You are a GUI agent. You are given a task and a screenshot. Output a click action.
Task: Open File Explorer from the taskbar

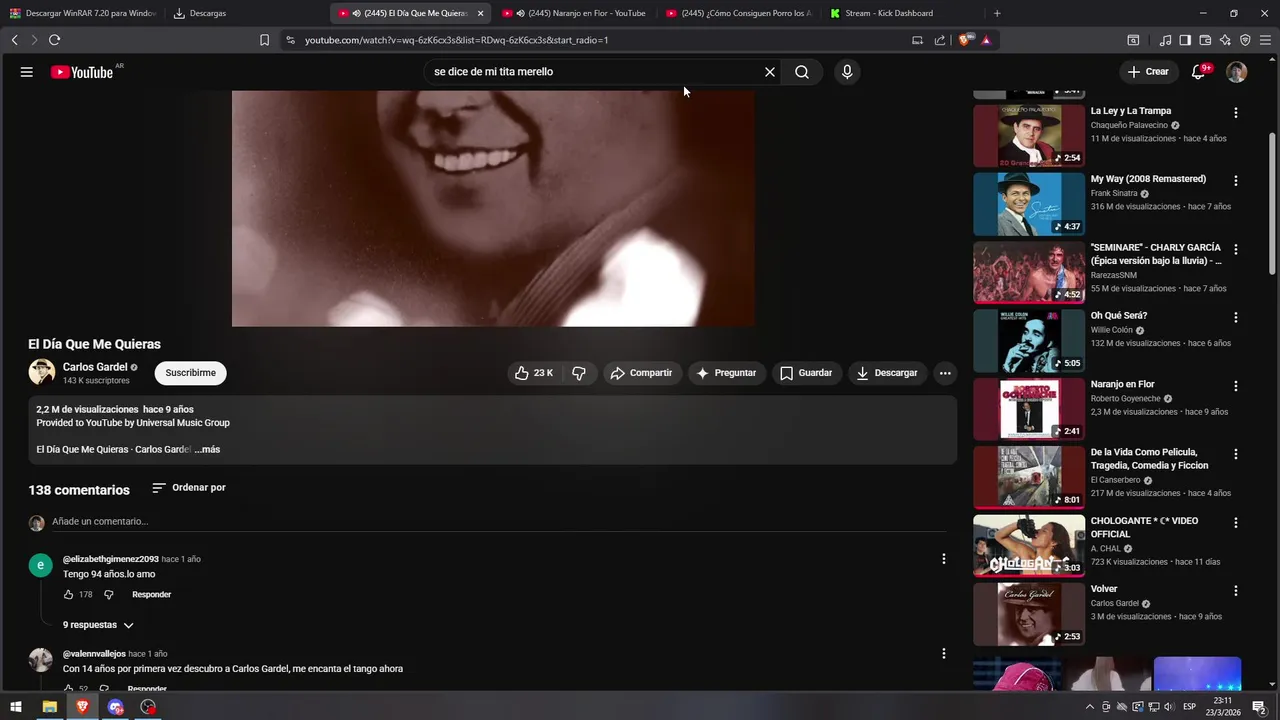[49, 707]
